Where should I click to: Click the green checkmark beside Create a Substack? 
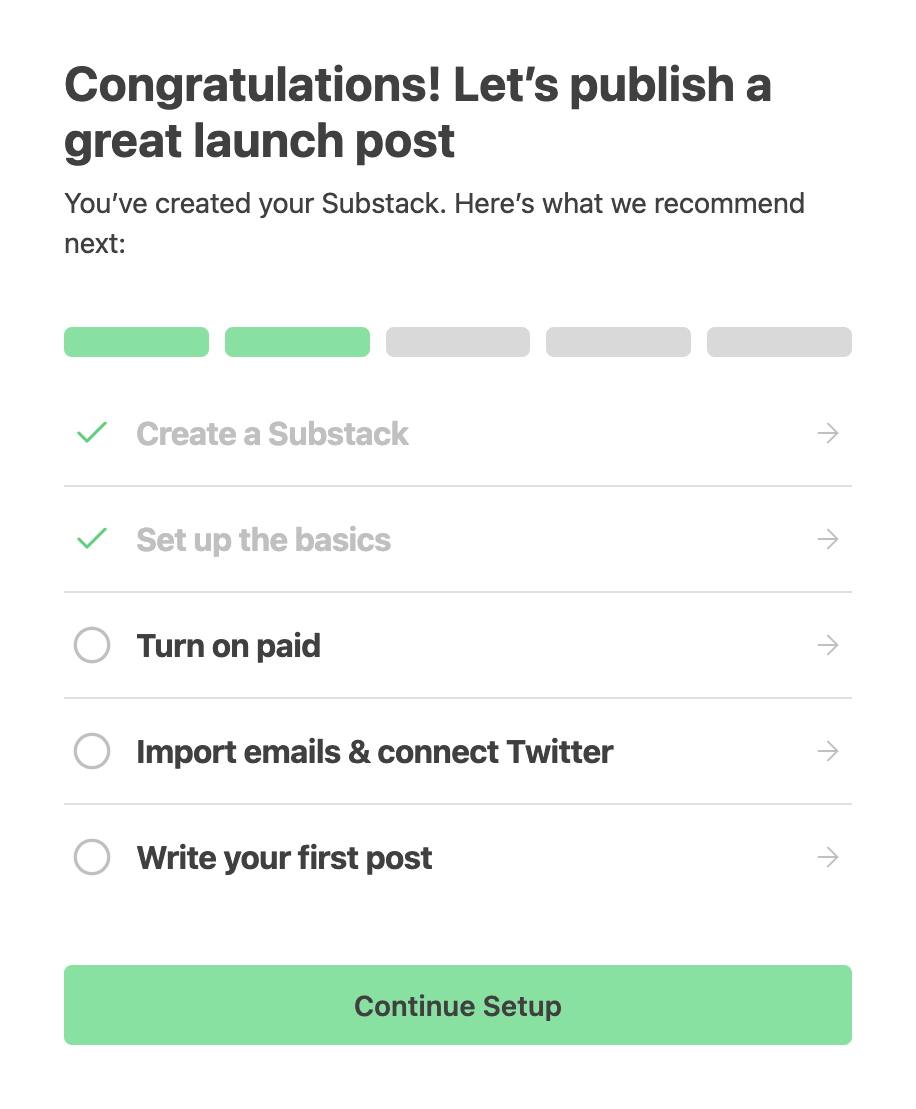pyautogui.click(x=91, y=433)
